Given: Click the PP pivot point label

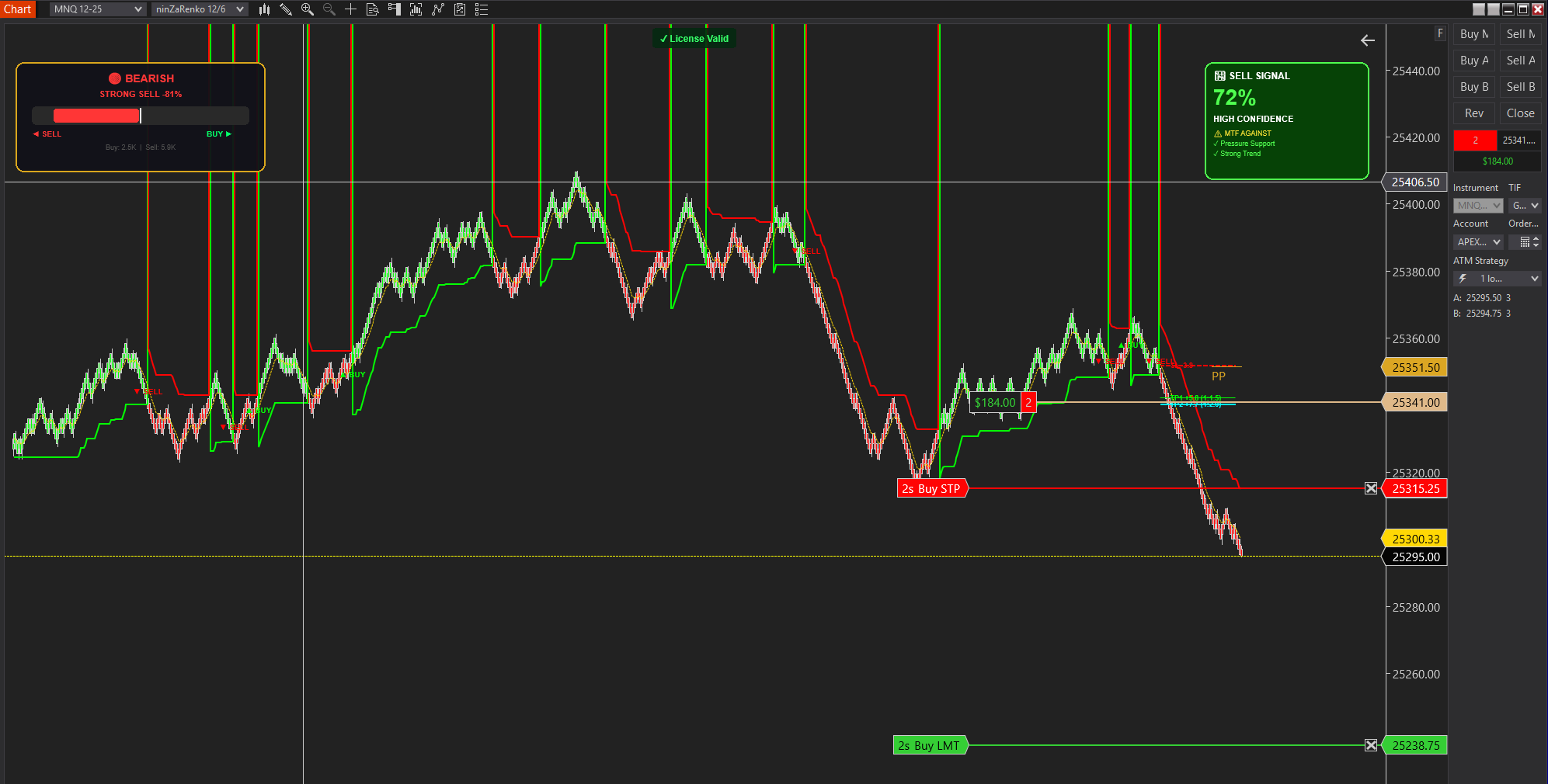Looking at the screenshot, I should (1218, 376).
